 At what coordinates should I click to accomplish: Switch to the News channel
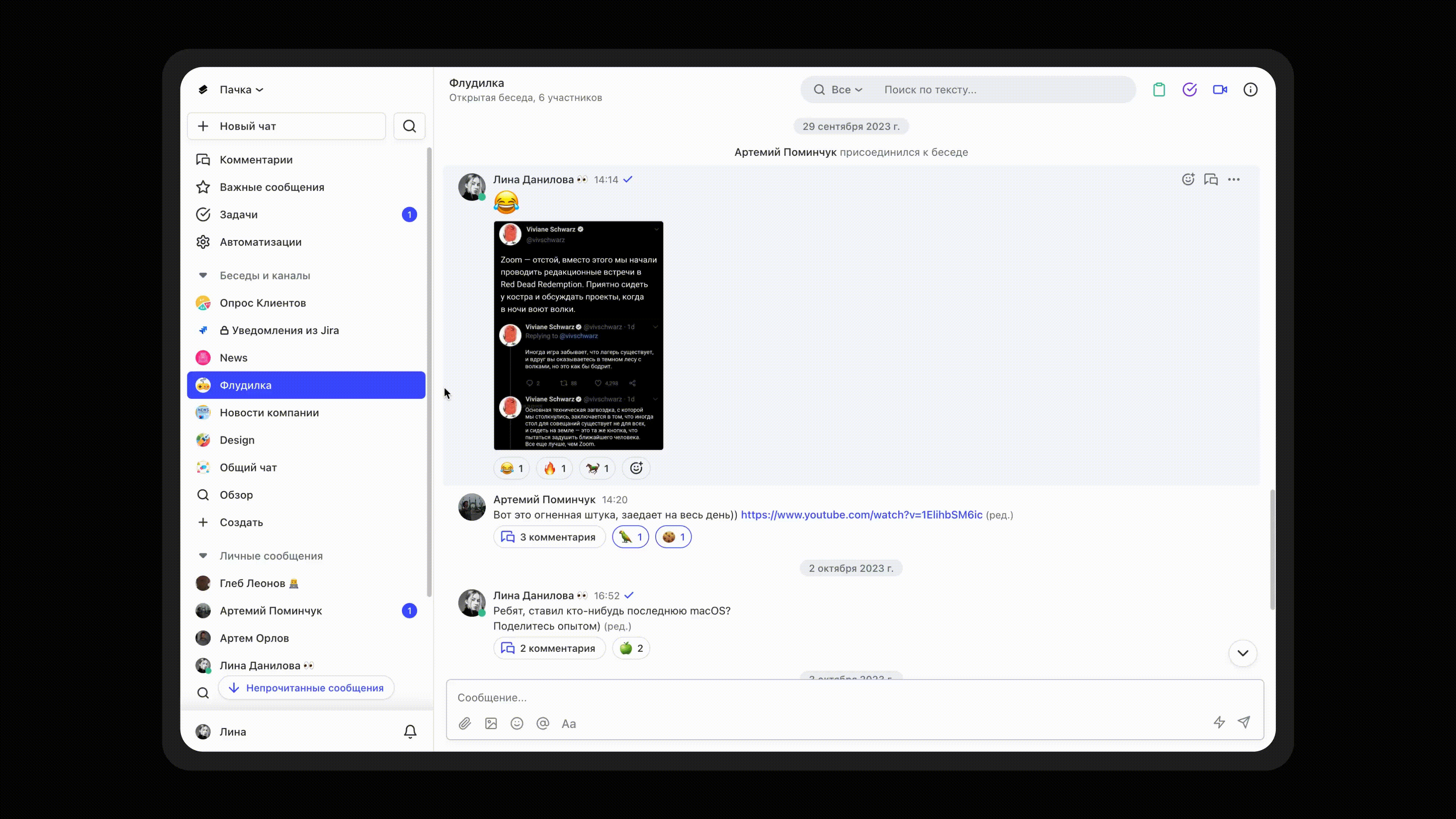pos(234,357)
